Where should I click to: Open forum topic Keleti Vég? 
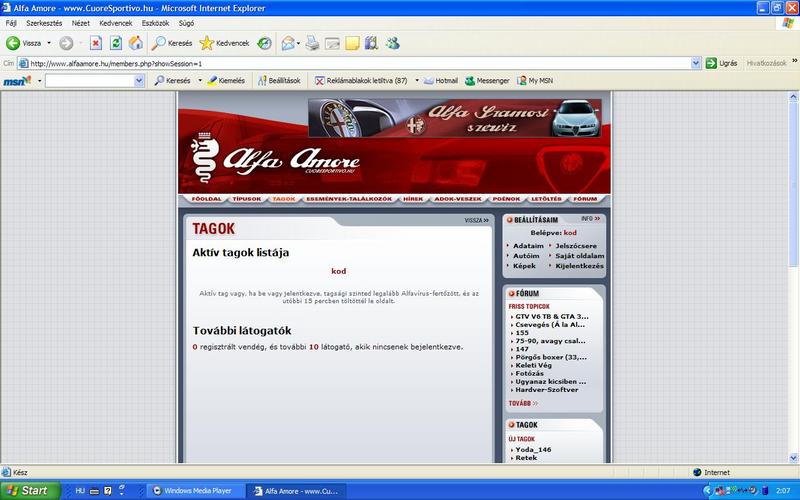coord(534,365)
